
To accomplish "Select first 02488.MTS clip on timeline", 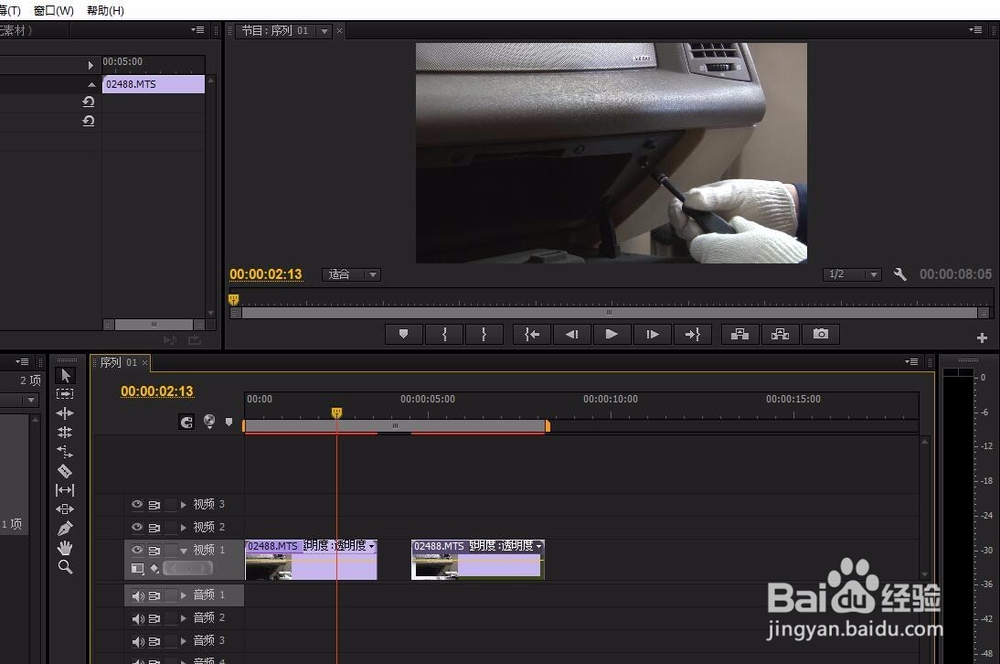I will click(x=311, y=559).
